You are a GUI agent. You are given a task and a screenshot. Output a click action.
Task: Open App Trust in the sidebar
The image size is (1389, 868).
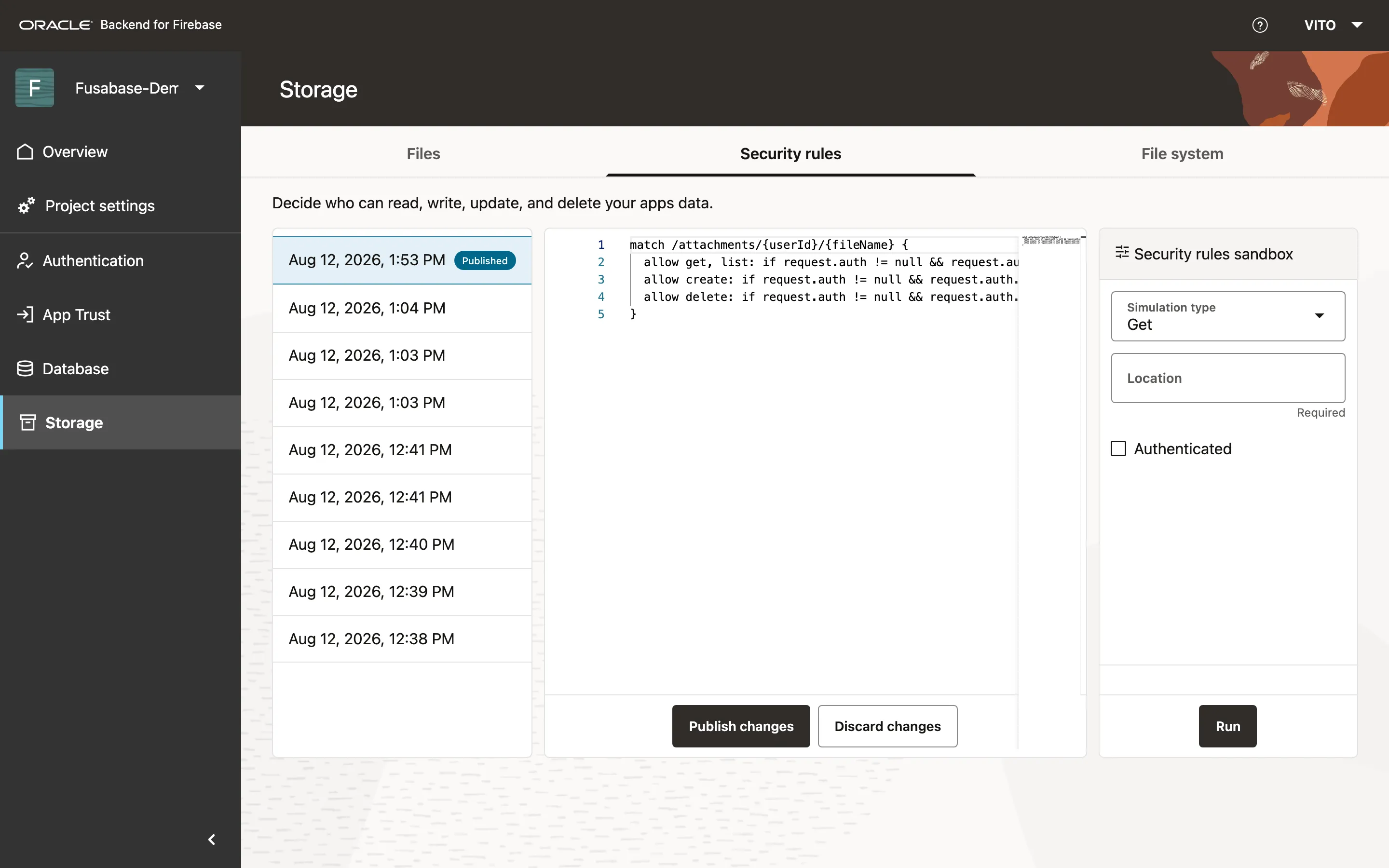tap(121, 314)
